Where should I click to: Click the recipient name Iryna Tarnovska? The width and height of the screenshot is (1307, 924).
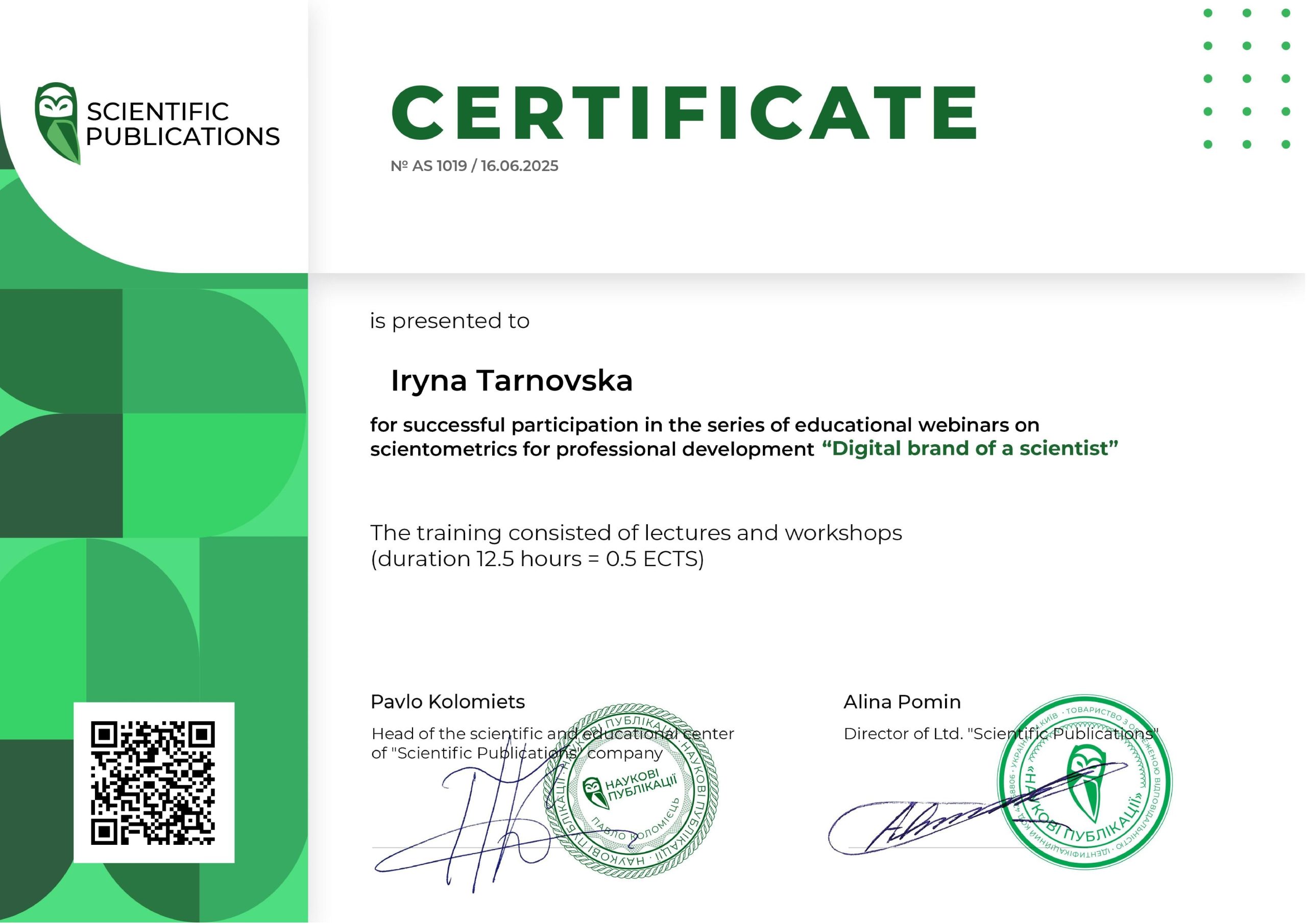[x=511, y=380]
